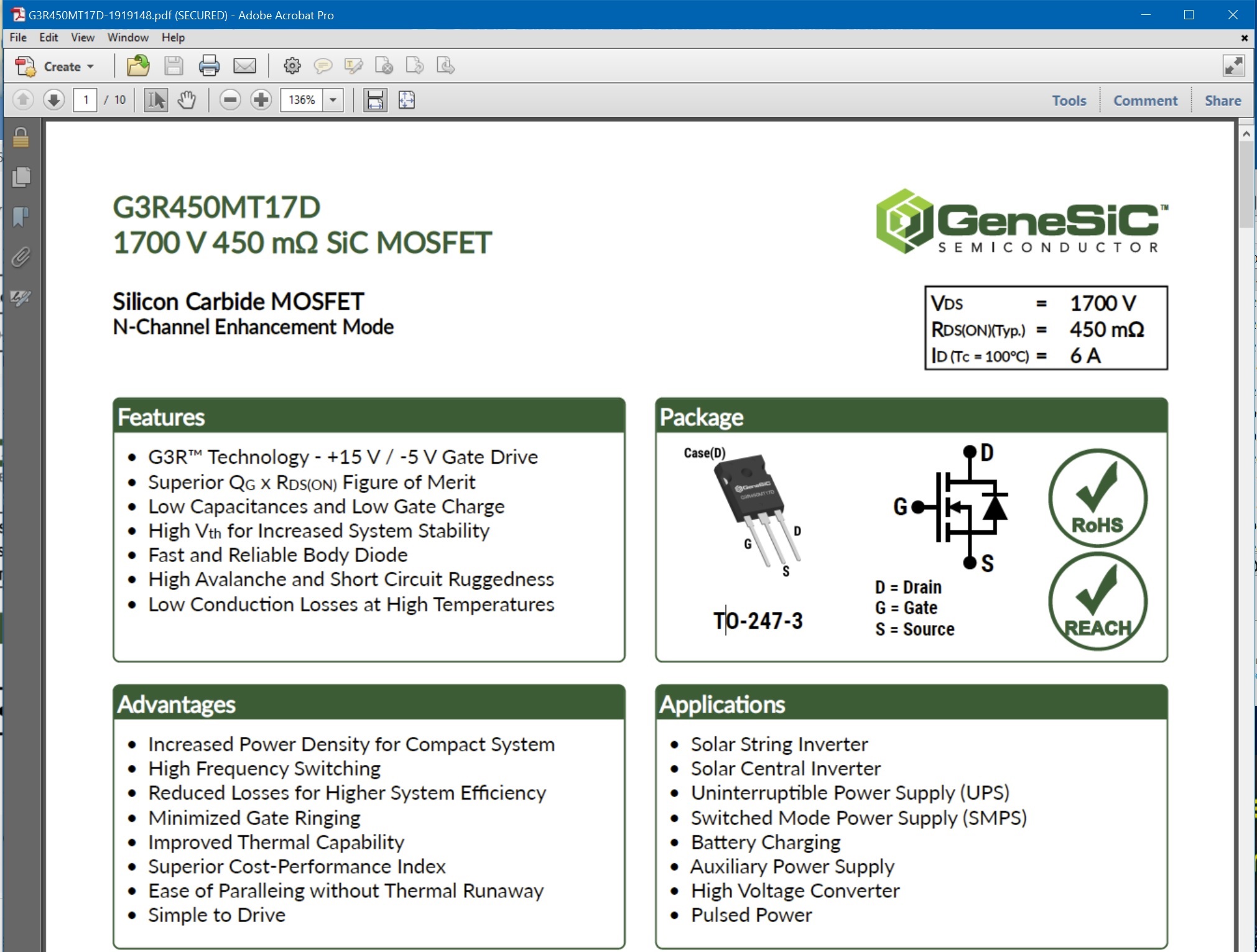Click the insert page icon
This screenshot has height=952, width=1257.
point(446,66)
